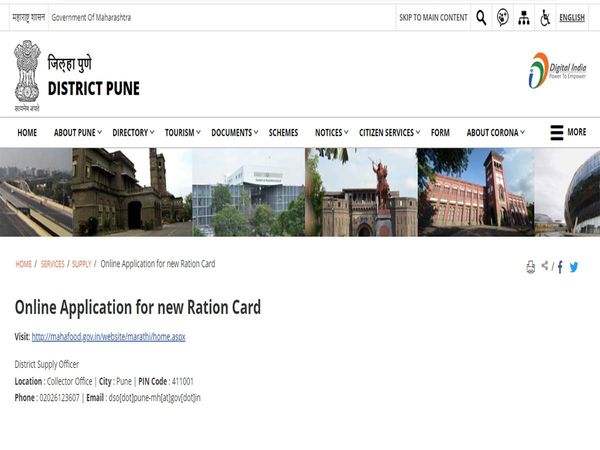Click the State Emblem of India logo
Viewport: 600px width, 450px height.
(27, 75)
